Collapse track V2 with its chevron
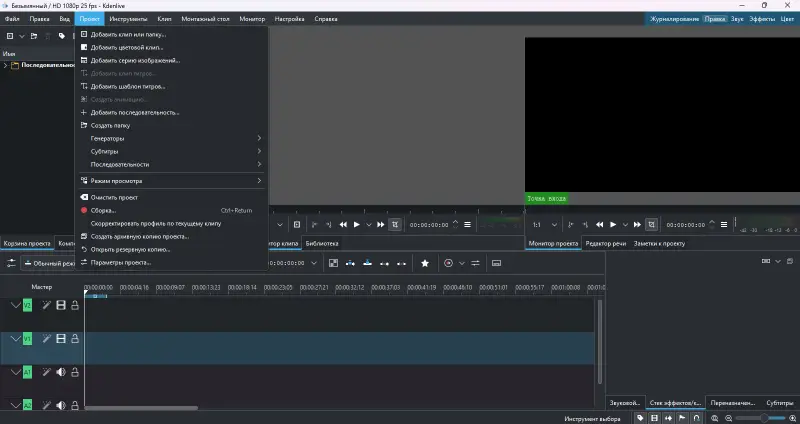Viewport: 800px width, 424px height. coord(16,305)
